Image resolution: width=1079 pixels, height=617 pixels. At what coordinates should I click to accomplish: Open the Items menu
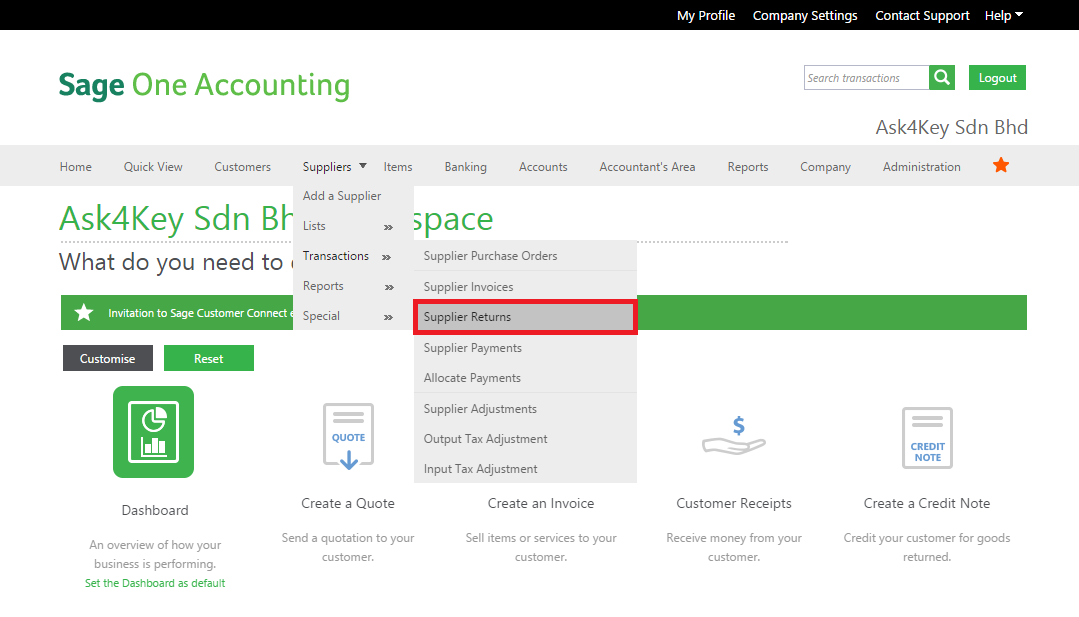tap(398, 166)
